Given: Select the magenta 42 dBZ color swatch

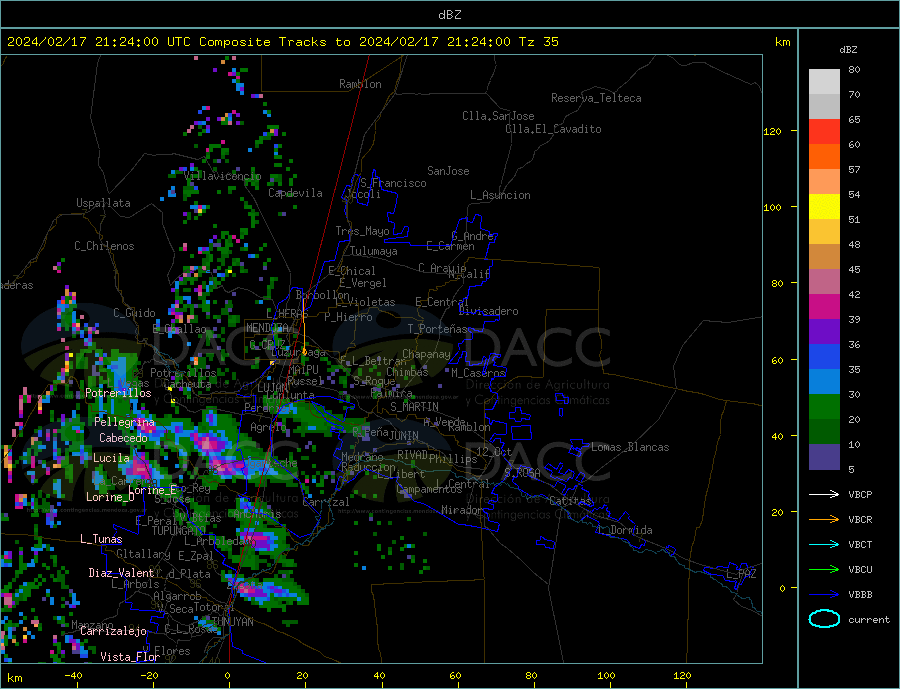Looking at the screenshot, I should click(x=824, y=307).
